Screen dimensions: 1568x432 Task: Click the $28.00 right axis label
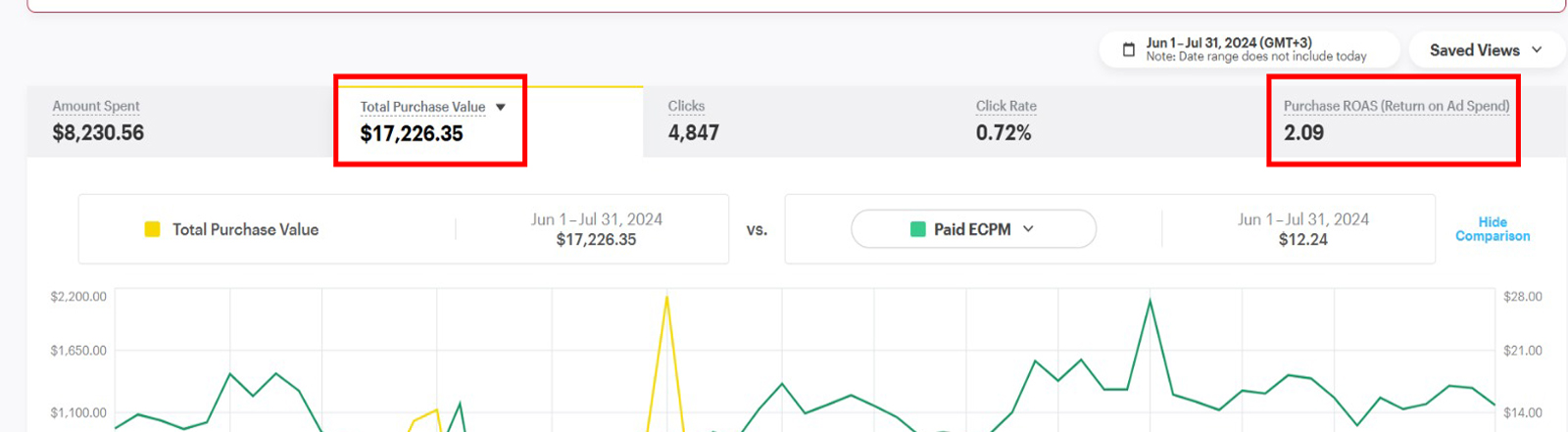[1522, 297]
